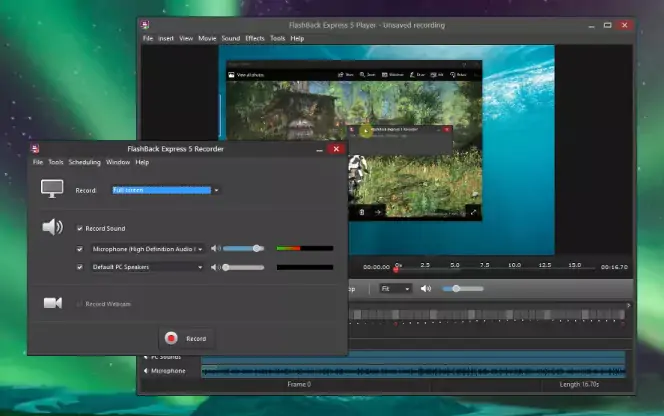The width and height of the screenshot is (664, 416).
Task: Open Tools menu in Player window
Action: tap(278, 39)
